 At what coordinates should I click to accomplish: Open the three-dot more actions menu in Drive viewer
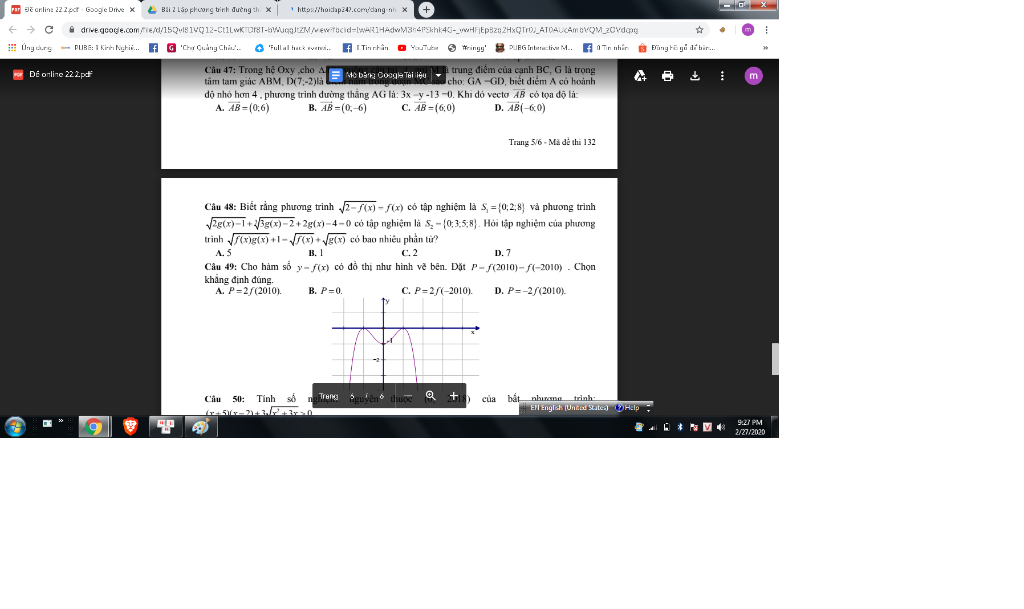tap(722, 76)
